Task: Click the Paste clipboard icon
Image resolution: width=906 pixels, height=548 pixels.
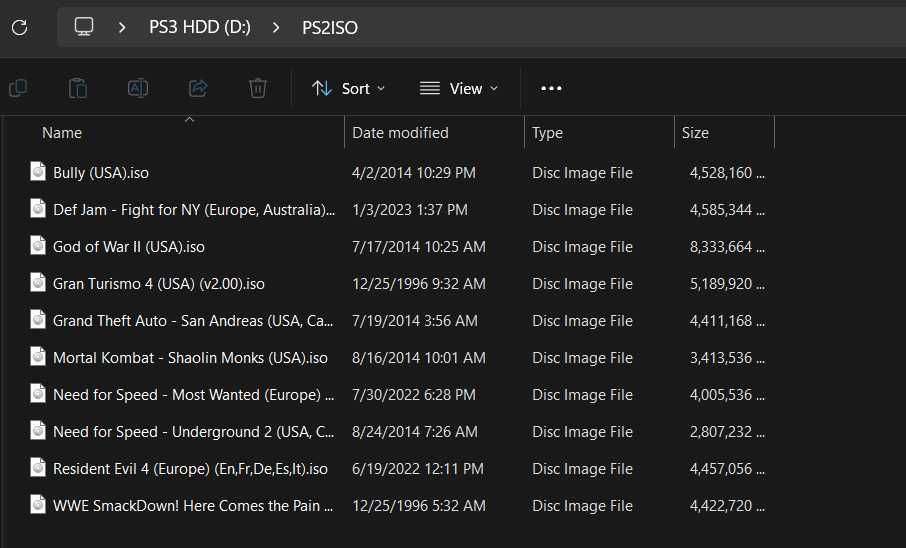Action: pyautogui.click(x=77, y=88)
